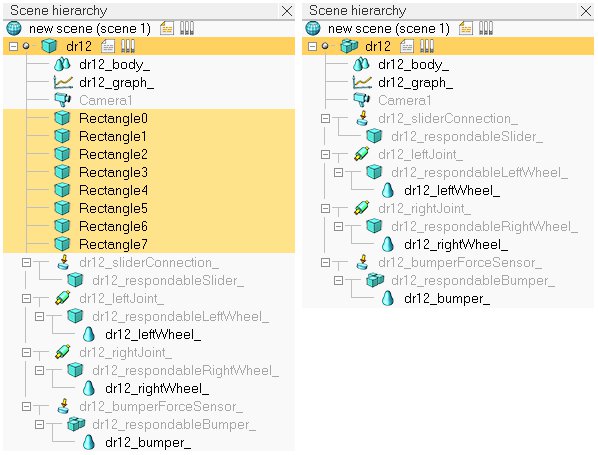Click dr12_graph_ chart icon in left panel
The image size is (598, 455).
pos(63,82)
